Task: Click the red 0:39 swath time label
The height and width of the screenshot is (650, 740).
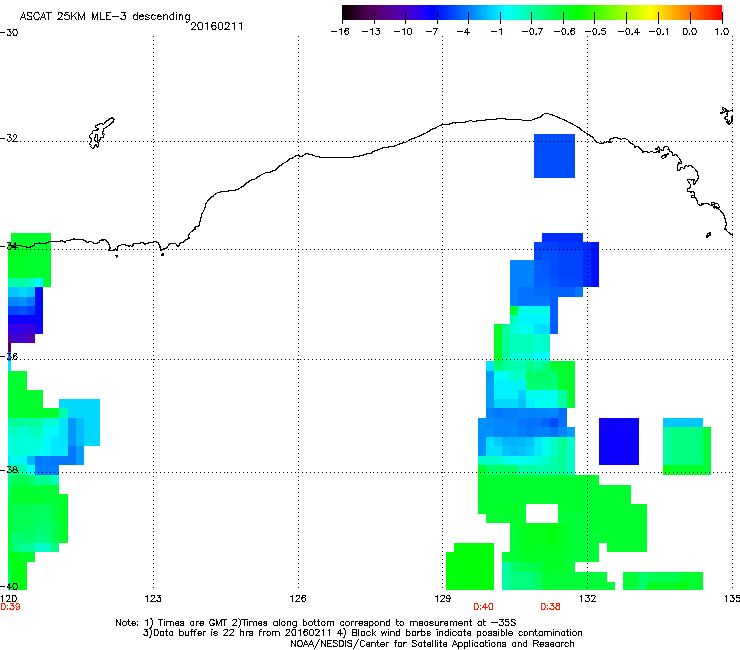Action: tap(10, 607)
